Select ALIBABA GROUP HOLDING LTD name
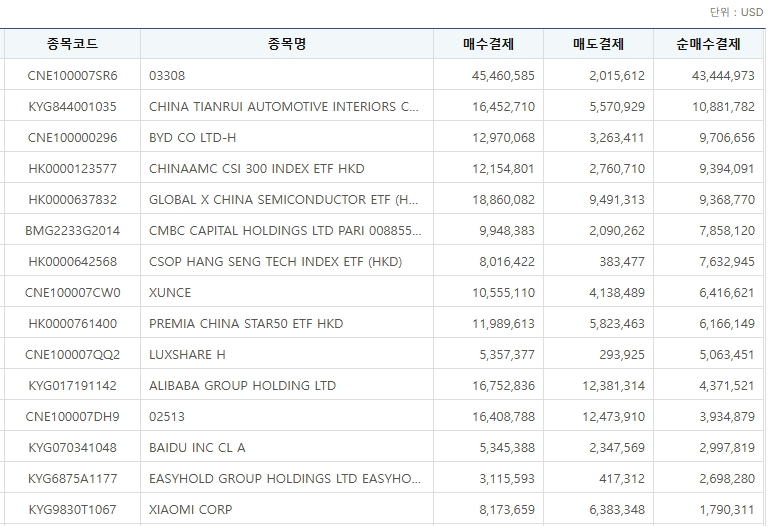 243,385
